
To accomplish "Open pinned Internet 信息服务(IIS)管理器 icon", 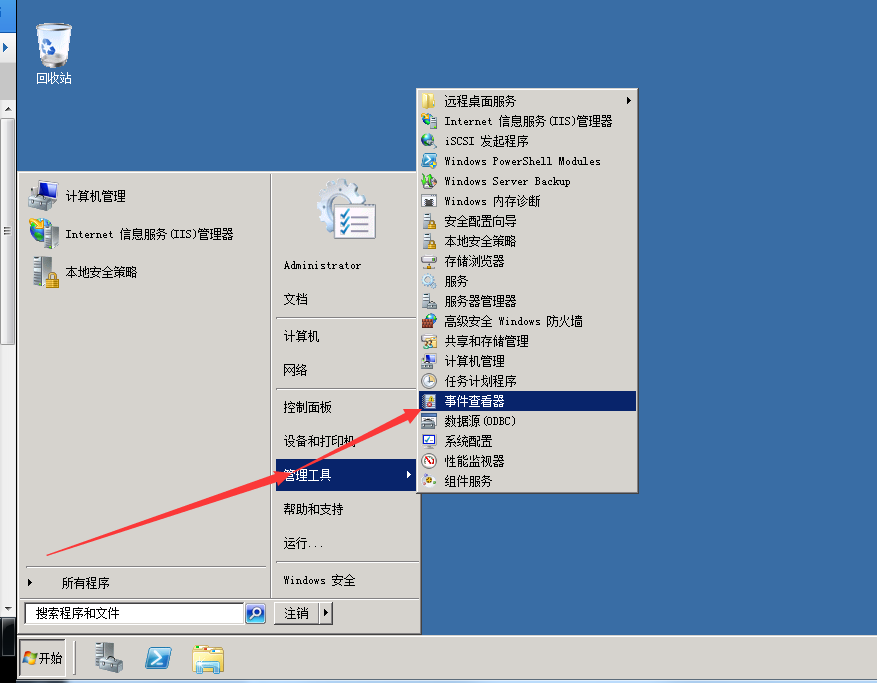I will pos(44,234).
